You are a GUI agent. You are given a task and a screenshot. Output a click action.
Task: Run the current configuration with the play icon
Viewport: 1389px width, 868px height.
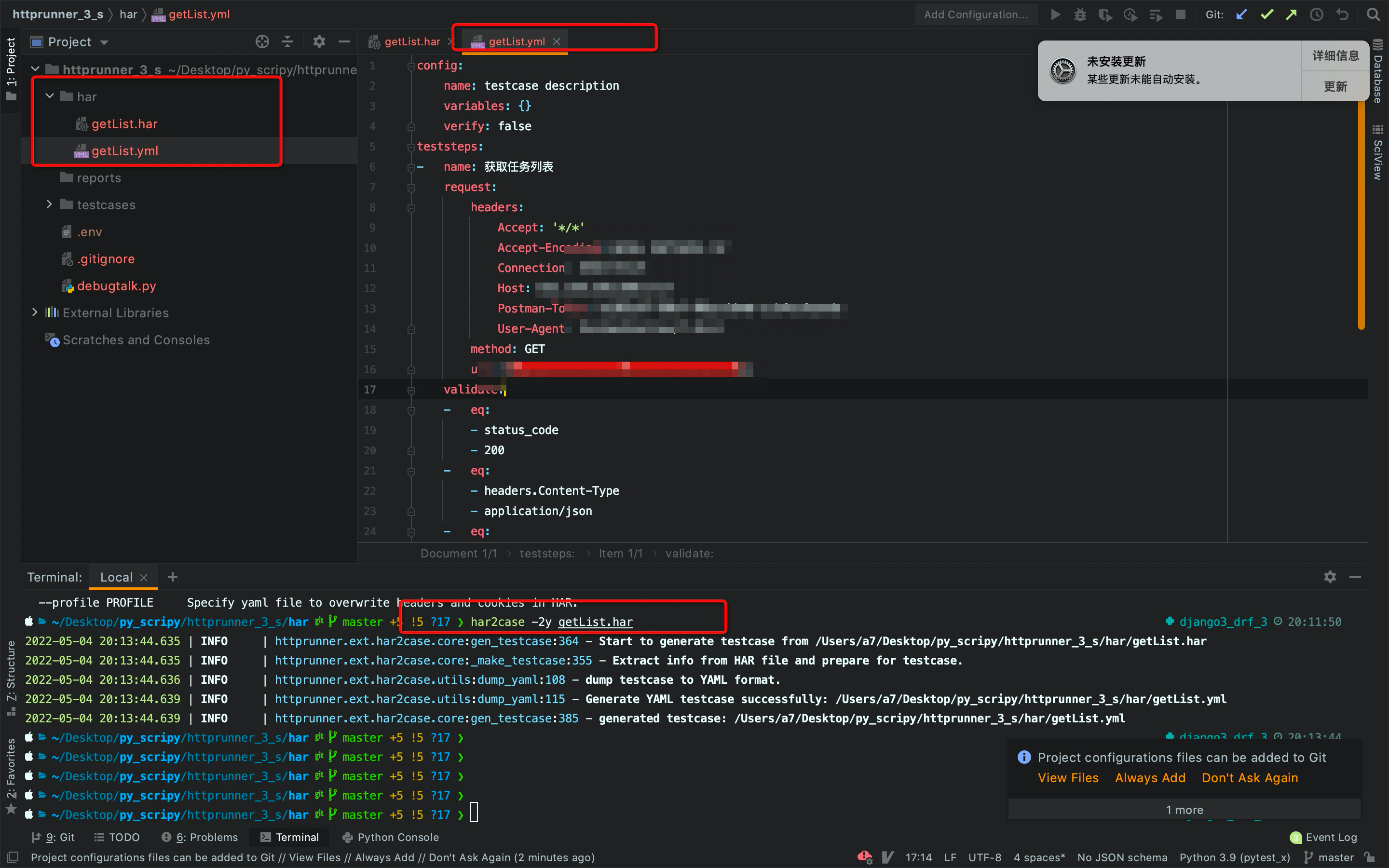[1056, 14]
